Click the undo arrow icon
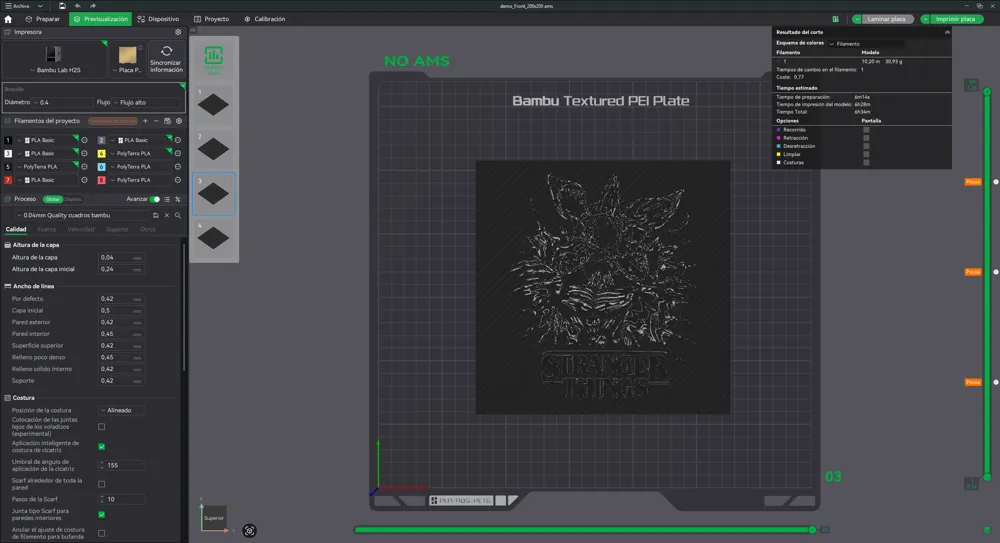Screen dimensions: 1000x543 77,6
